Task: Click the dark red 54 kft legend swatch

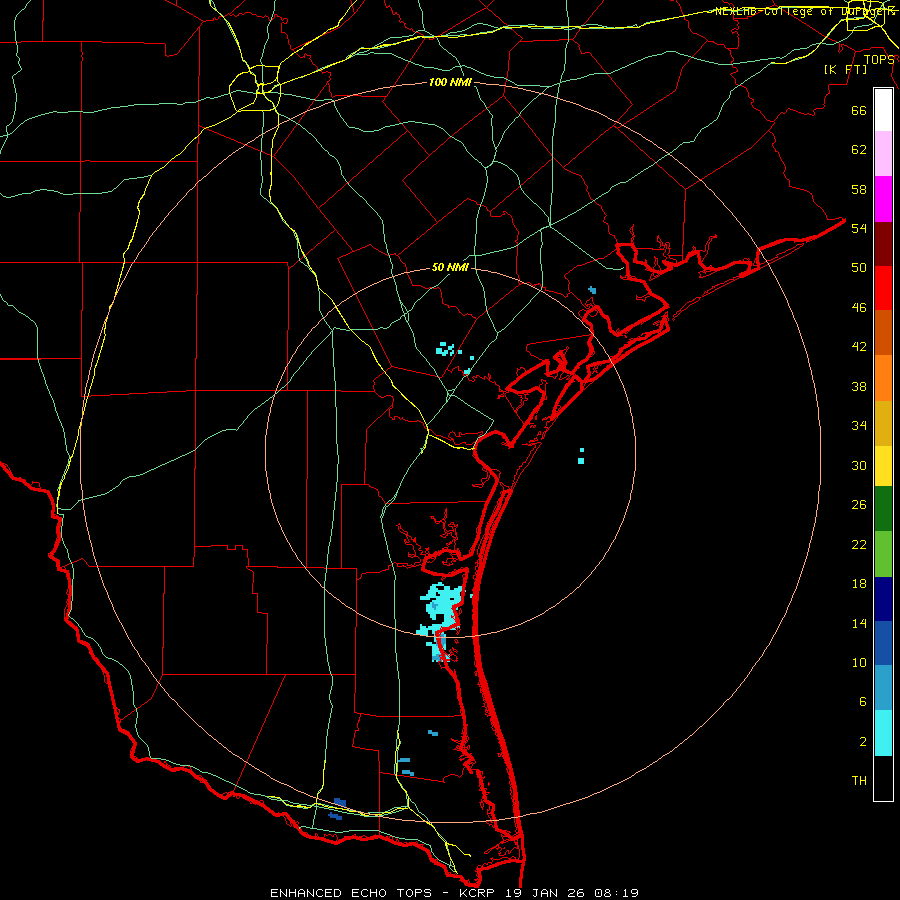Action: click(x=883, y=245)
